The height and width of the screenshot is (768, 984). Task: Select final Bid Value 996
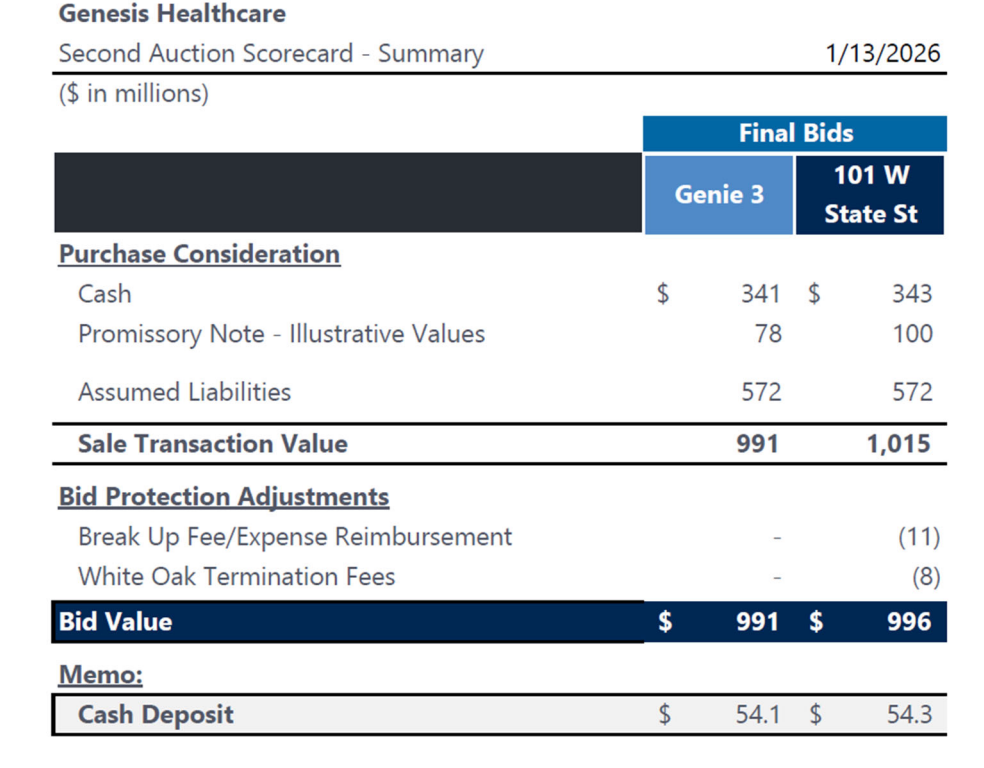click(x=909, y=622)
